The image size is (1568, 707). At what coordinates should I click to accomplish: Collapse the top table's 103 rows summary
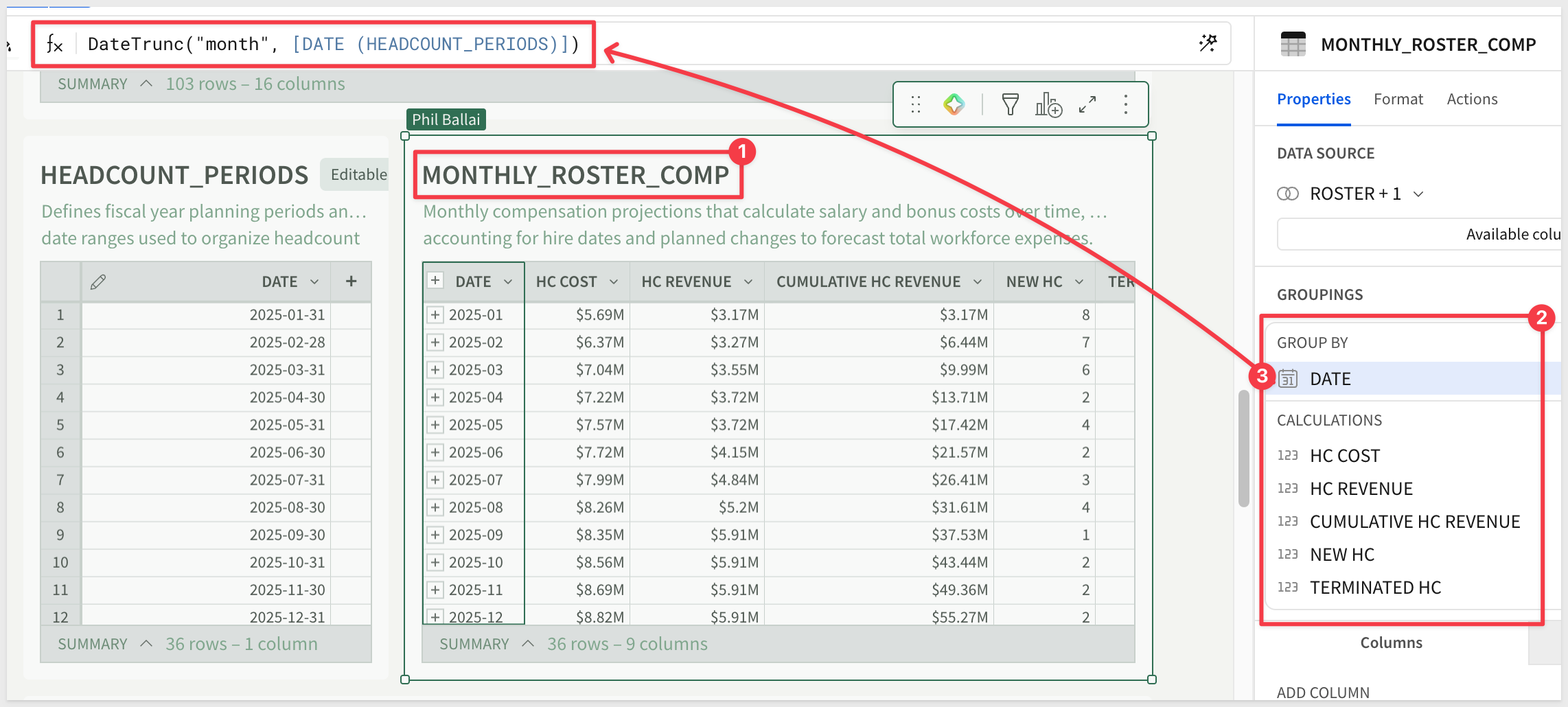146,84
